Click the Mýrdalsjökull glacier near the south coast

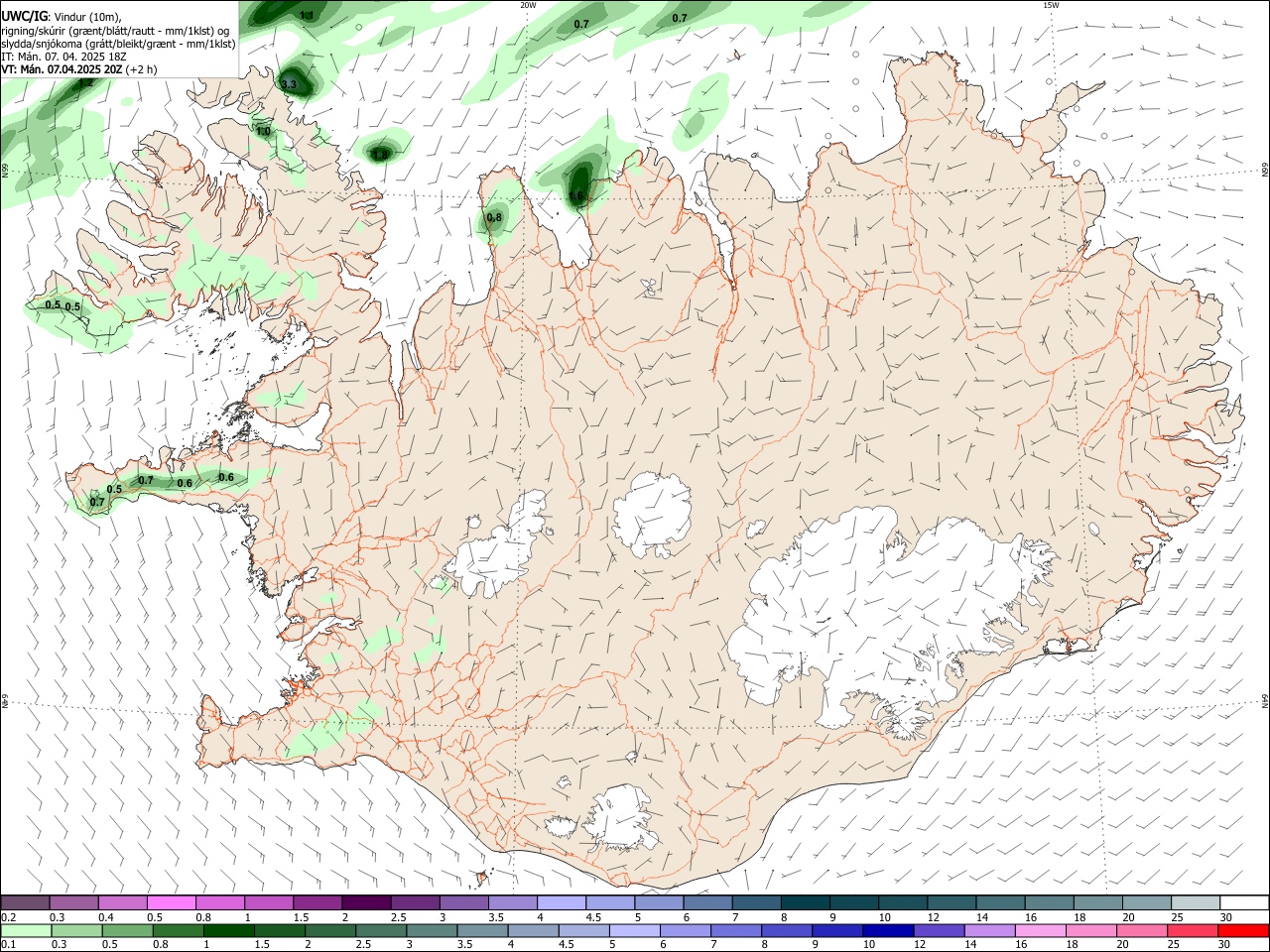620,818
